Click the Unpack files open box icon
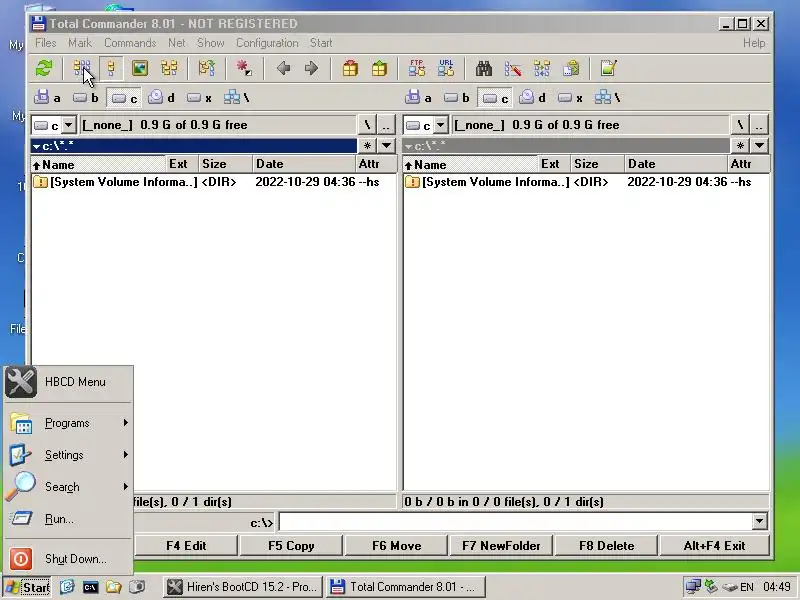Viewport: 800px width, 600px height. (x=379, y=68)
